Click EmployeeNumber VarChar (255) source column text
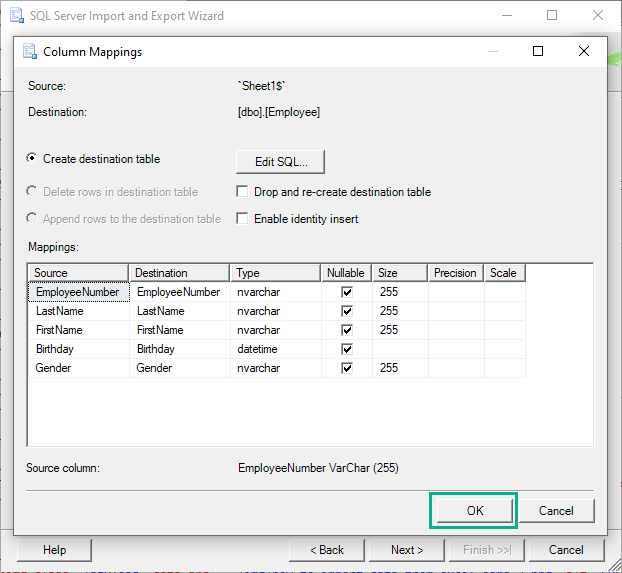The height and width of the screenshot is (573, 622). click(318, 468)
